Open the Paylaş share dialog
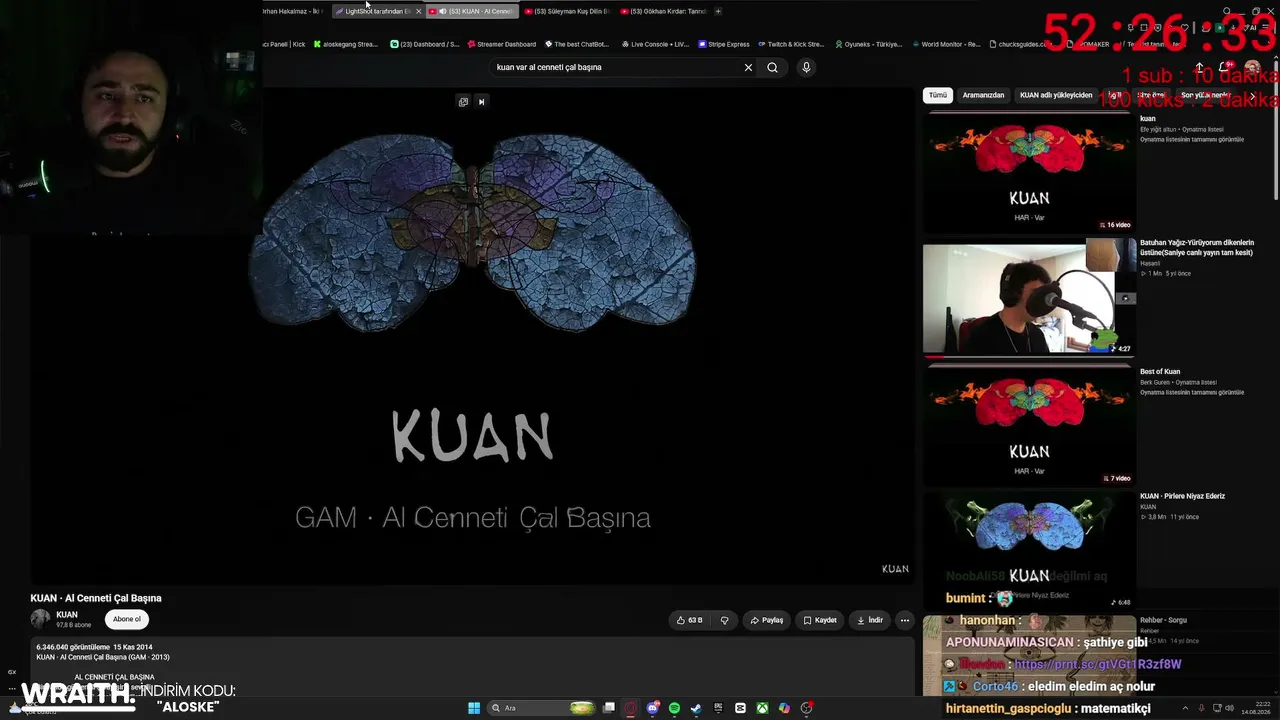 tap(767, 620)
